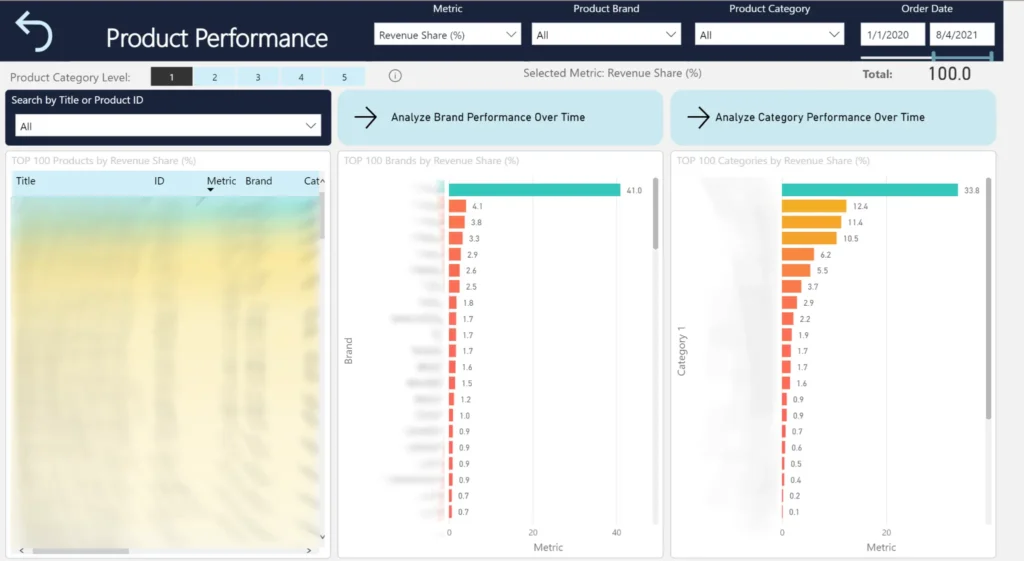The image size is (1024, 561).
Task: Click the back arrow icon
Action: tap(34, 32)
